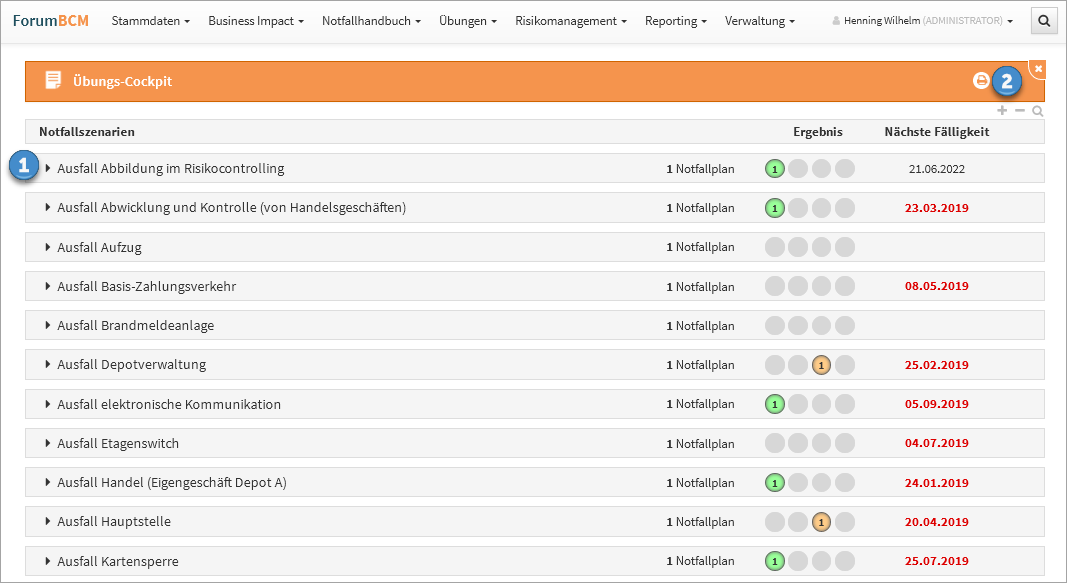Click overdue date 24.01.2019
The width and height of the screenshot is (1067, 583).
tap(936, 483)
